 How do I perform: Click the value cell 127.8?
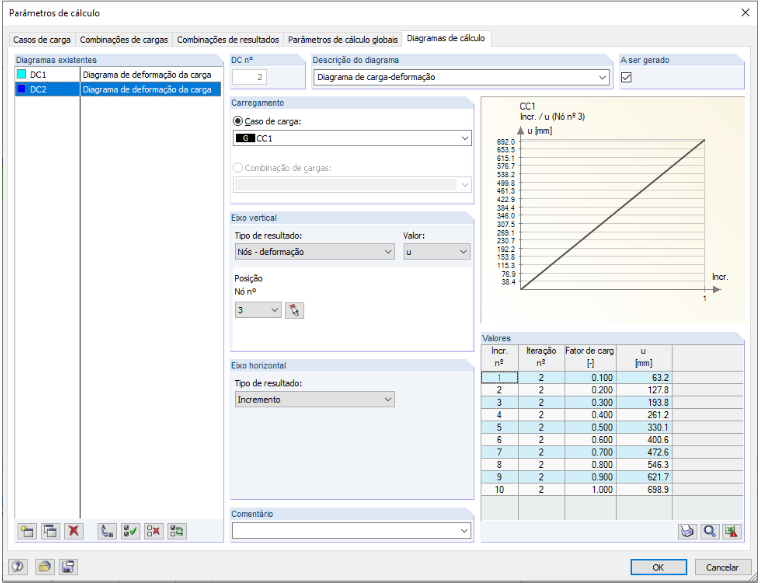coord(644,390)
